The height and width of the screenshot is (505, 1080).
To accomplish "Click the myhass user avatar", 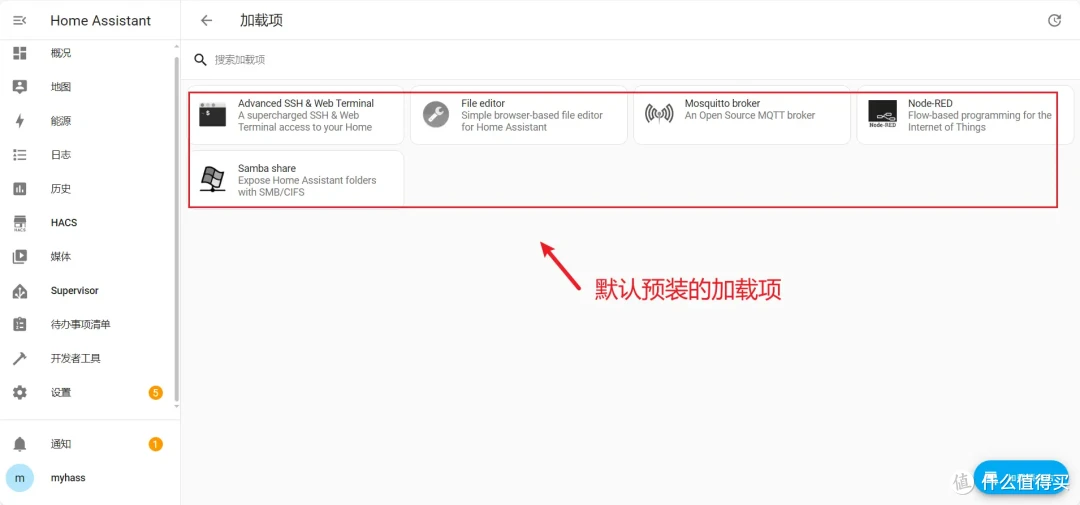I will pos(20,477).
